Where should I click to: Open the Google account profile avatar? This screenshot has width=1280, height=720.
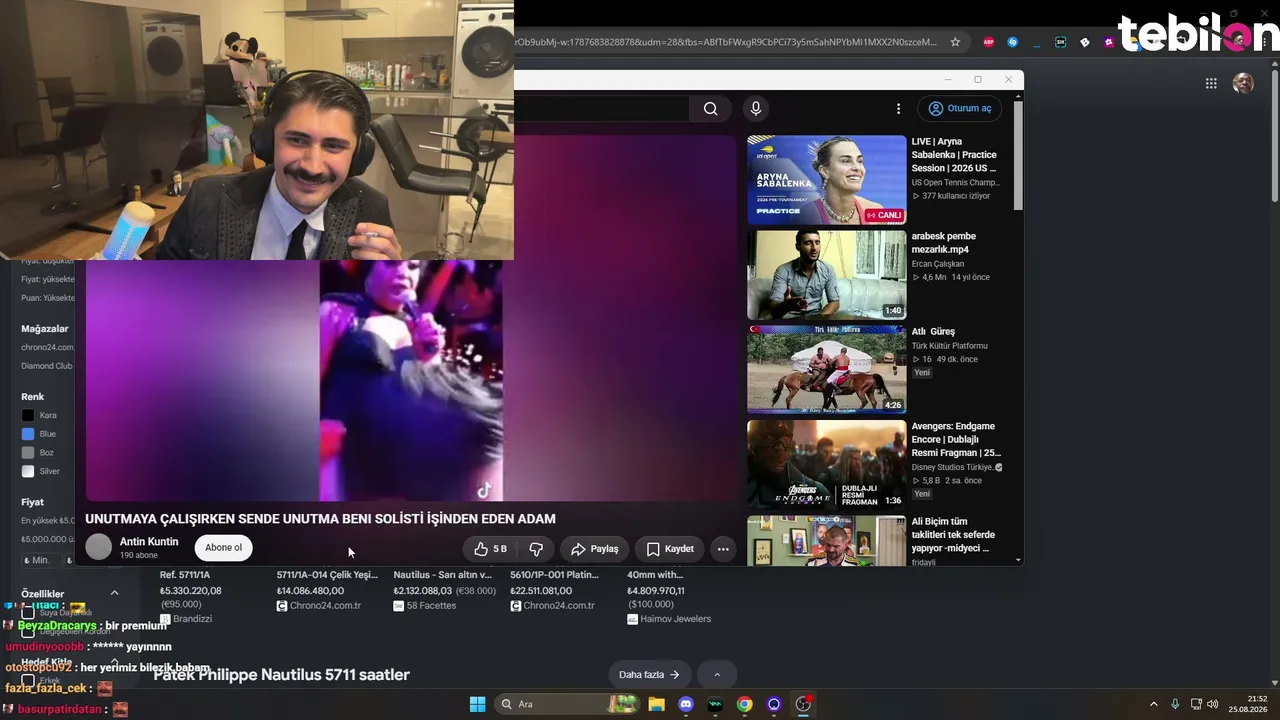[x=1243, y=84]
